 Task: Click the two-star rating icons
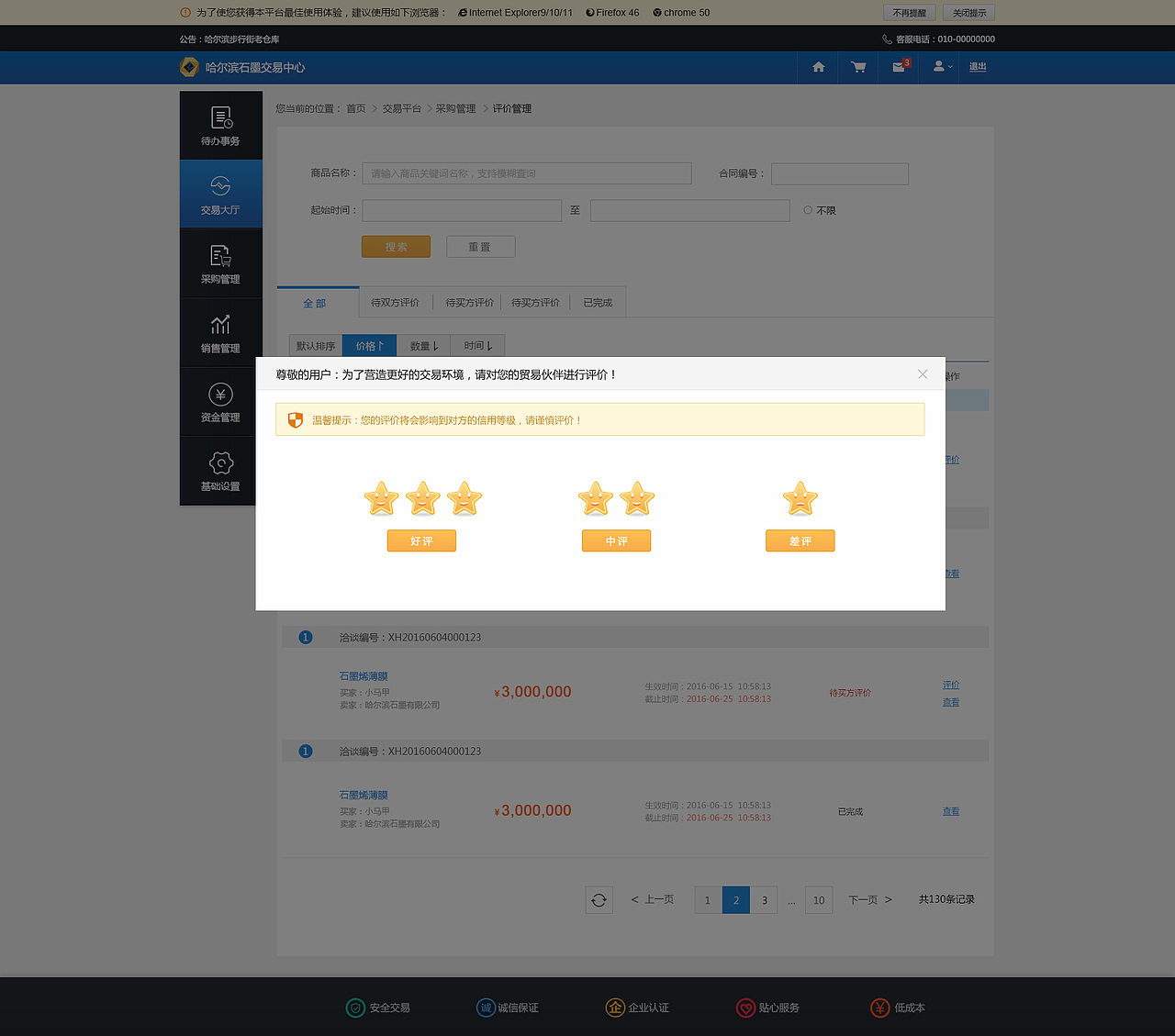(x=616, y=498)
